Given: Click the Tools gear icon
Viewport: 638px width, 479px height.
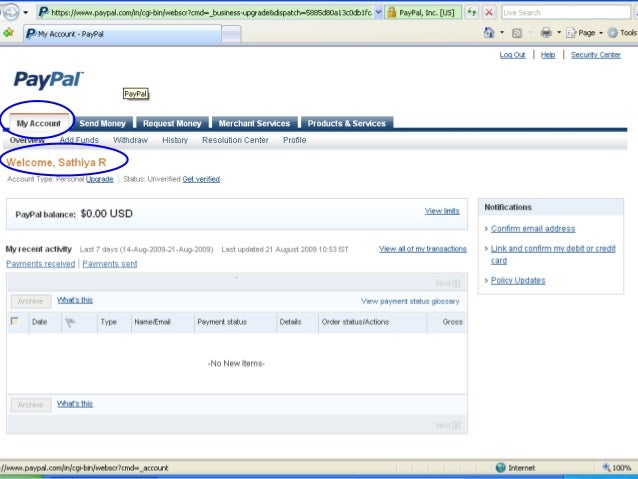Looking at the screenshot, I should [x=612, y=33].
